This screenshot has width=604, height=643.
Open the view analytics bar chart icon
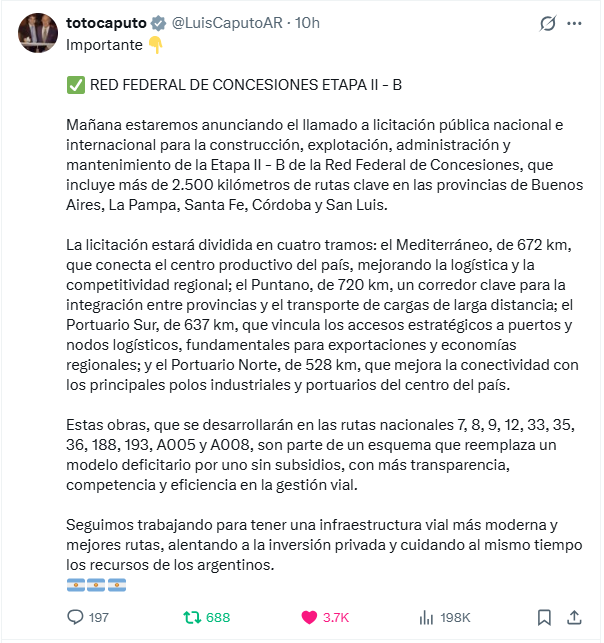(425, 617)
